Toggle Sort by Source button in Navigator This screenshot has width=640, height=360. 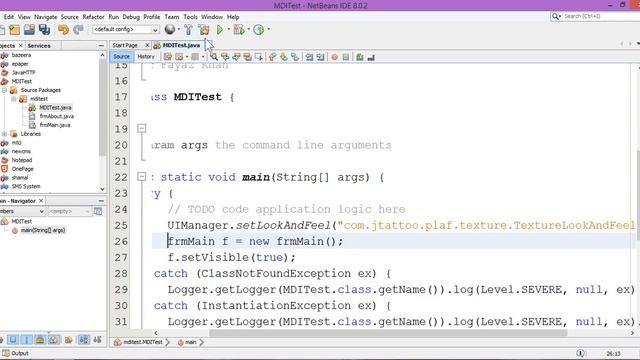click(x=98, y=340)
